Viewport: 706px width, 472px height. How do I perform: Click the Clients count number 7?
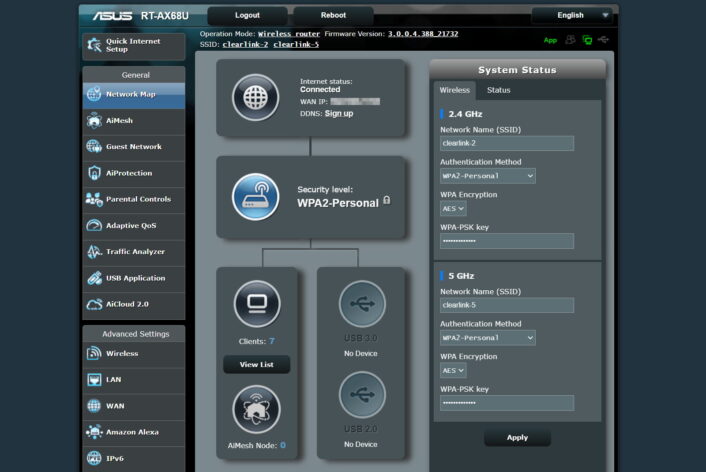pos(272,341)
